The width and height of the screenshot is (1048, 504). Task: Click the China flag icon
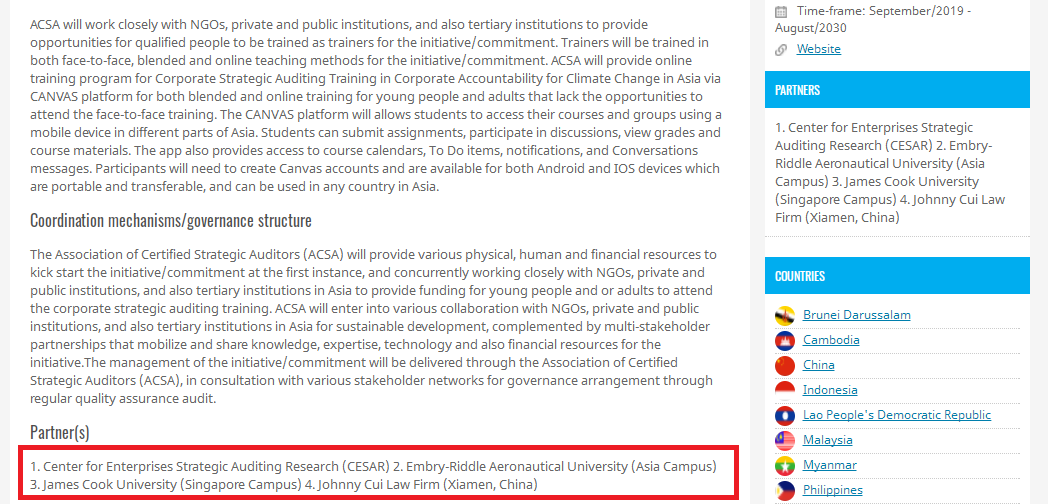click(x=785, y=366)
